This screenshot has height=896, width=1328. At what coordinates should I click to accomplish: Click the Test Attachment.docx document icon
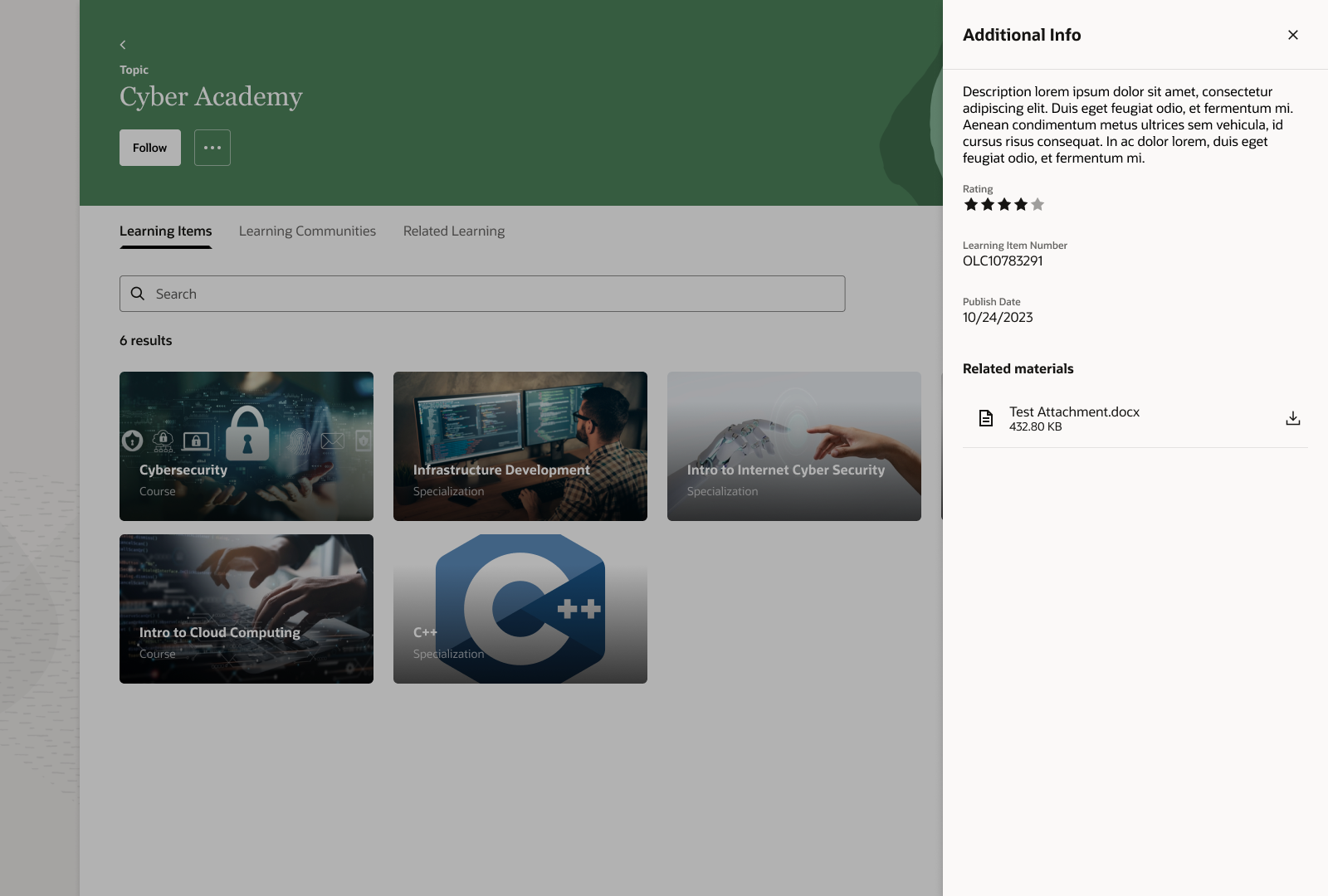[x=985, y=418]
